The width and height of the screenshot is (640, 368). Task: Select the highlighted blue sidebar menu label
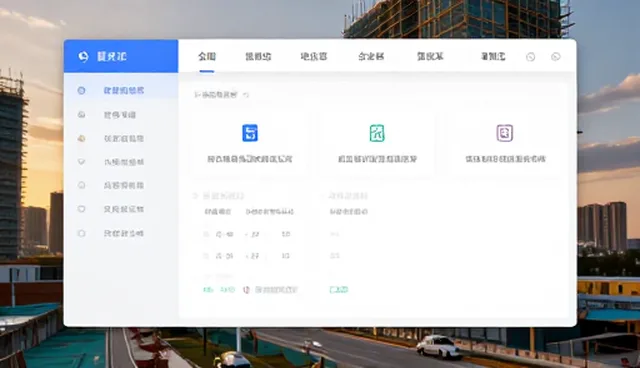tap(124, 91)
